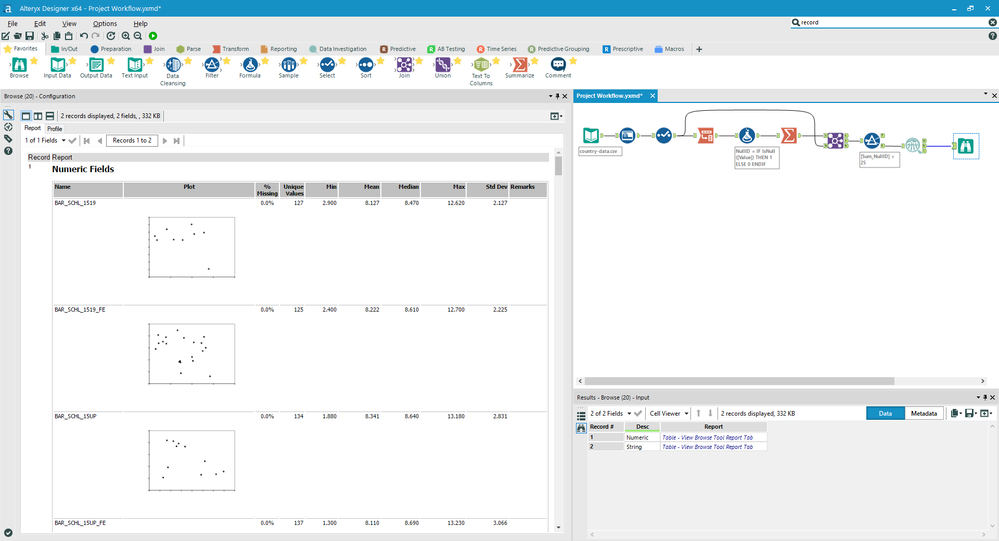
Task: Open the File menu
Action: point(12,24)
